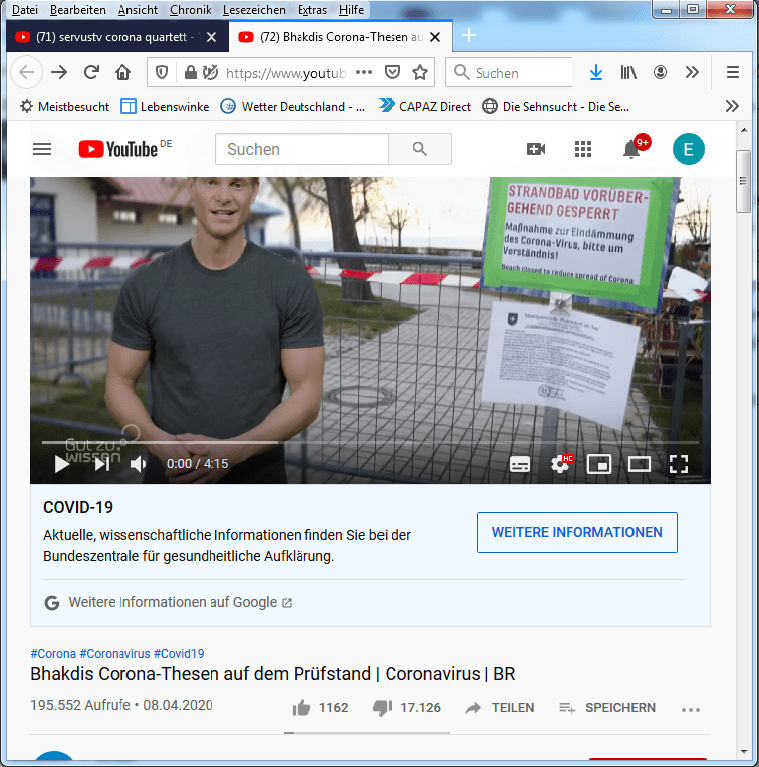Skip to the next video

101,464
